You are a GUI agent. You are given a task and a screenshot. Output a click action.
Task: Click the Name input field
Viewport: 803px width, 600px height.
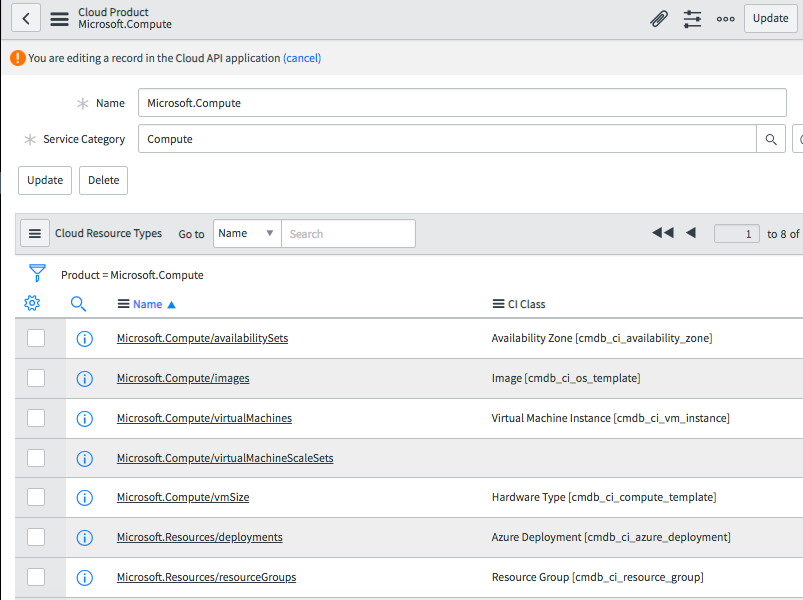tap(462, 103)
